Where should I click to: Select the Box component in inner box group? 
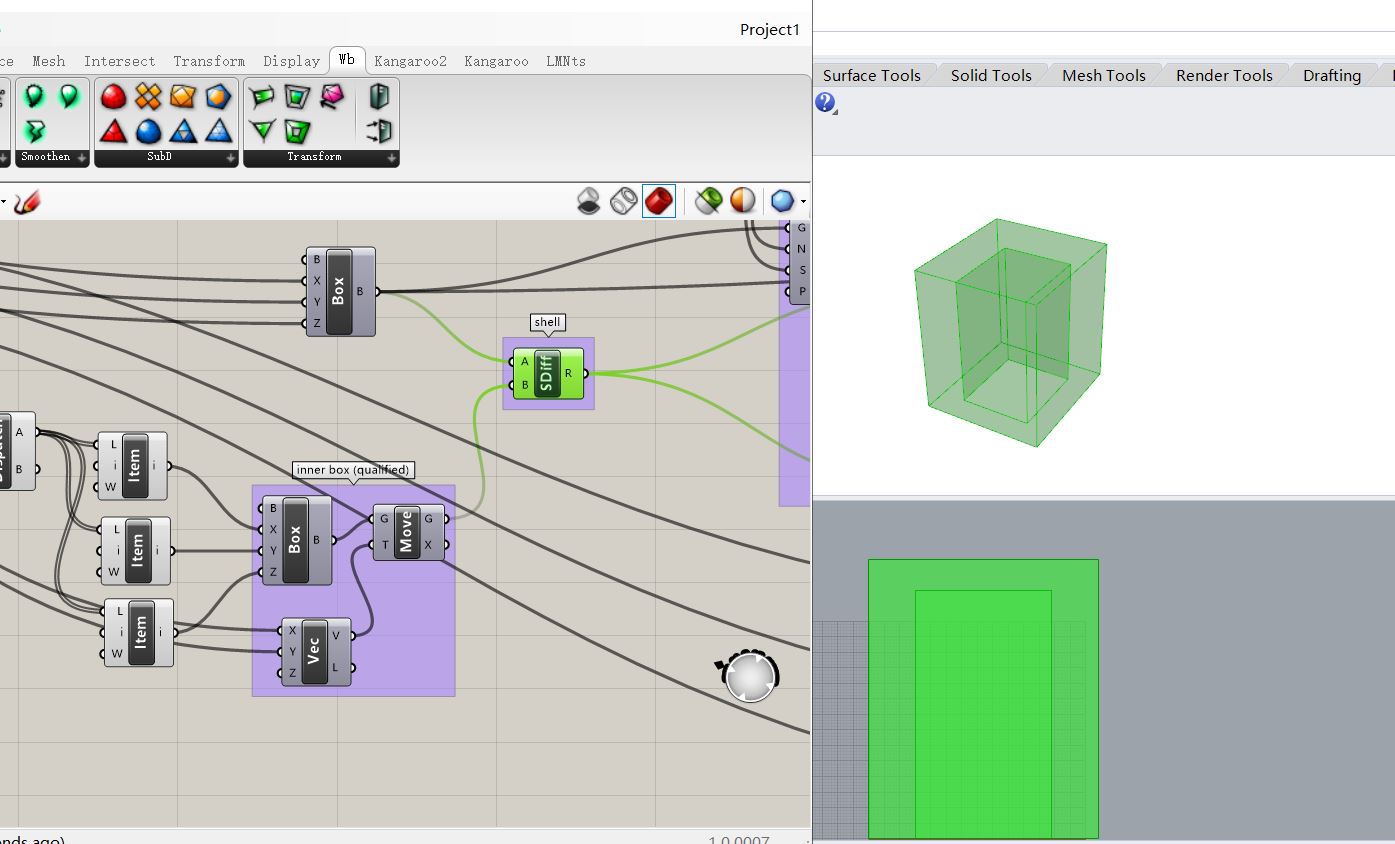[295, 540]
